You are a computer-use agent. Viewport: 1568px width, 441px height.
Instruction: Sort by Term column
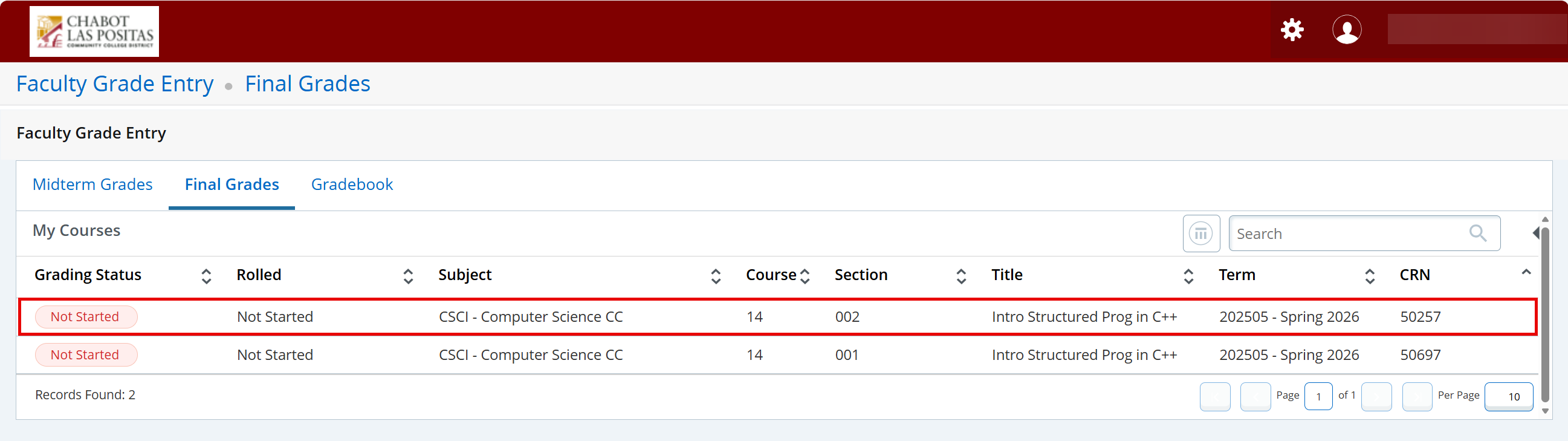click(1370, 276)
